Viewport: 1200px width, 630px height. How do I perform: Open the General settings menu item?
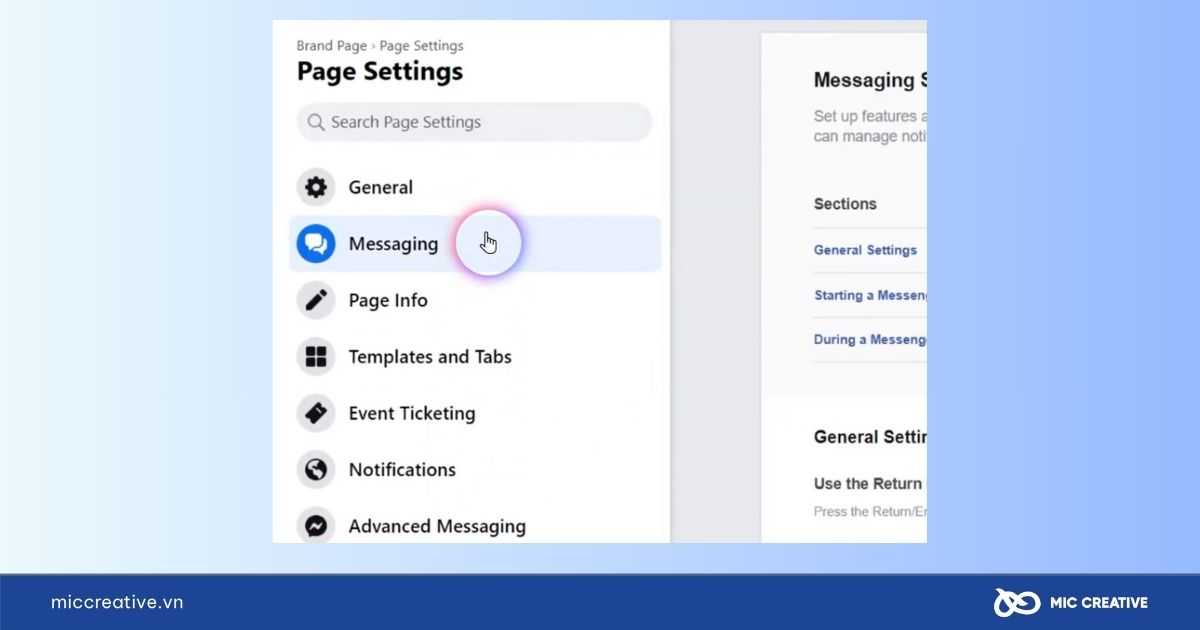(x=475, y=187)
